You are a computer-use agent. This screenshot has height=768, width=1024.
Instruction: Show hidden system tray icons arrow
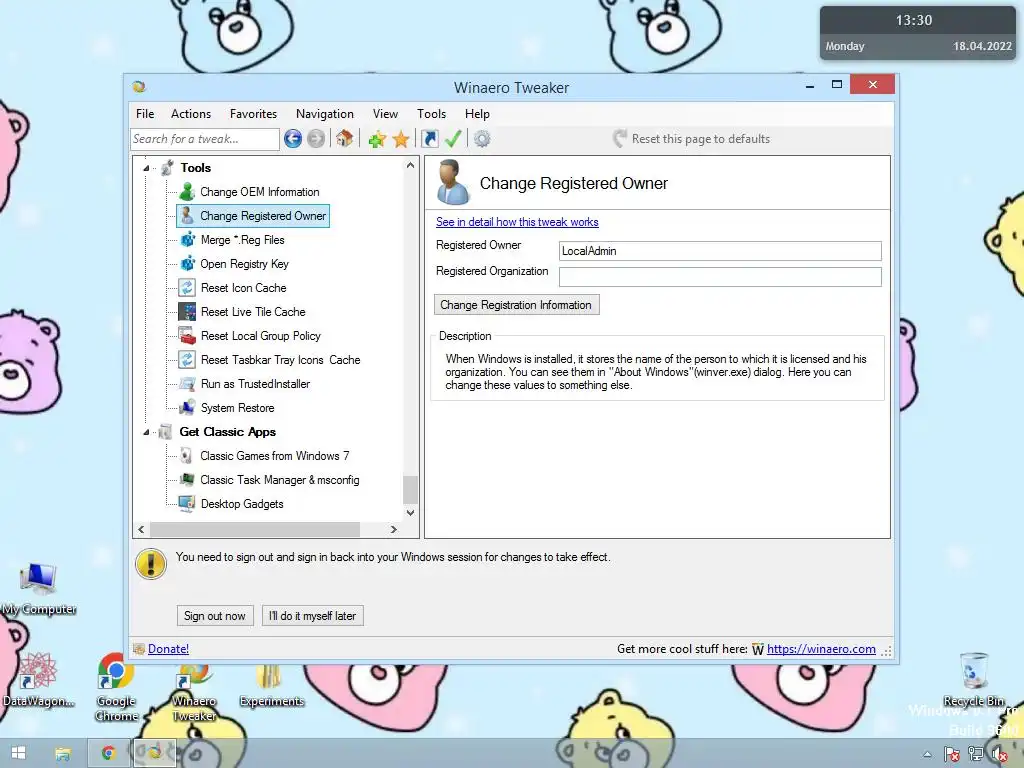pyautogui.click(x=927, y=754)
